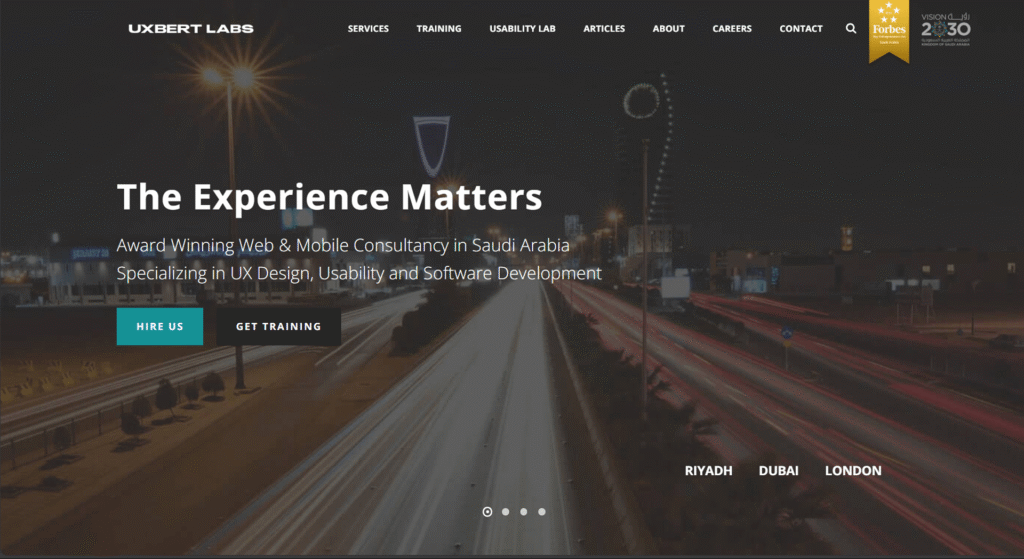This screenshot has width=1024, height=559.
Task: Go to Training in the navigation bar
Action: click(x=439, y=29)
